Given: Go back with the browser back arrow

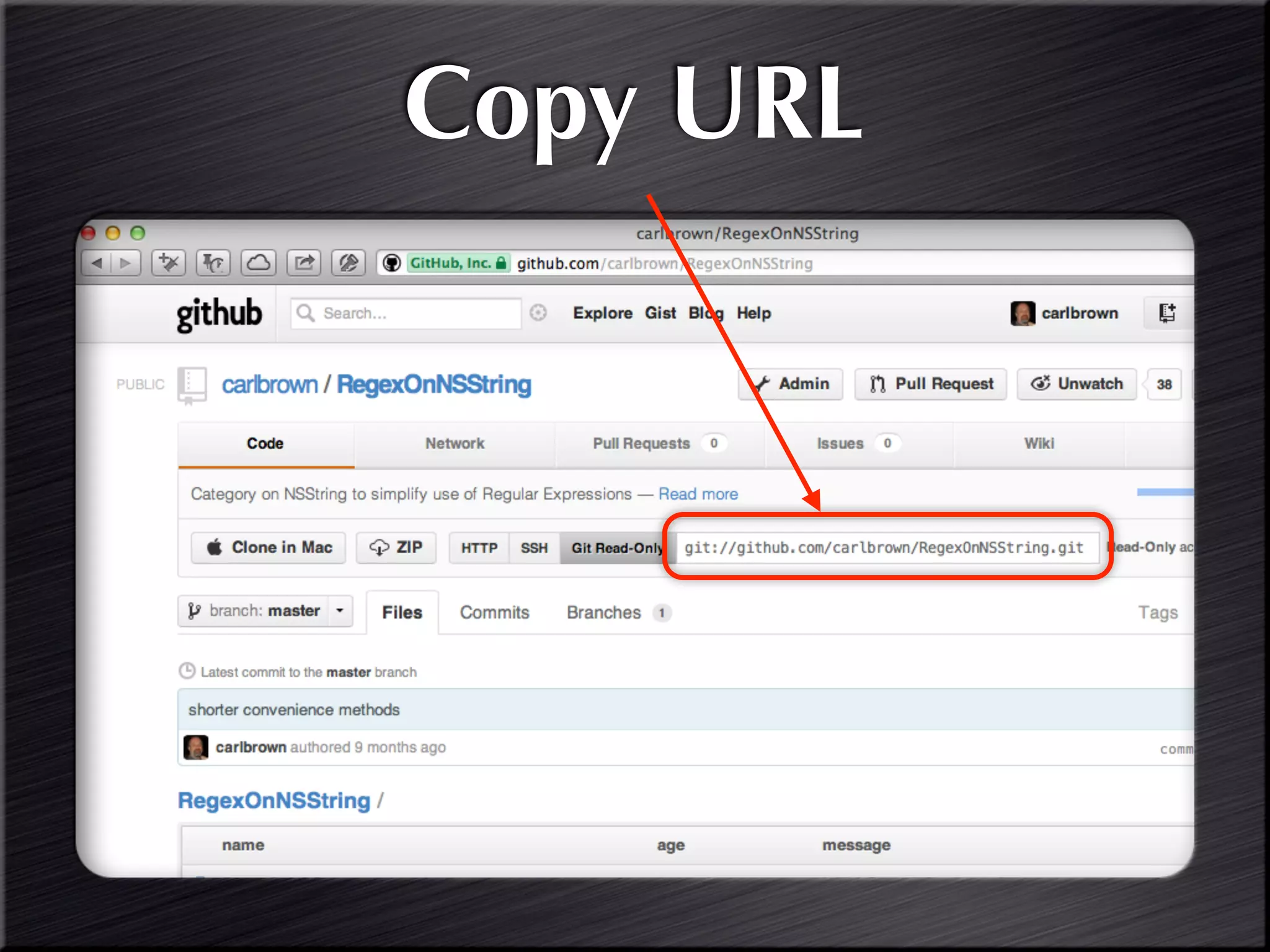Looking at the screenshot, I should coord(97,263).
